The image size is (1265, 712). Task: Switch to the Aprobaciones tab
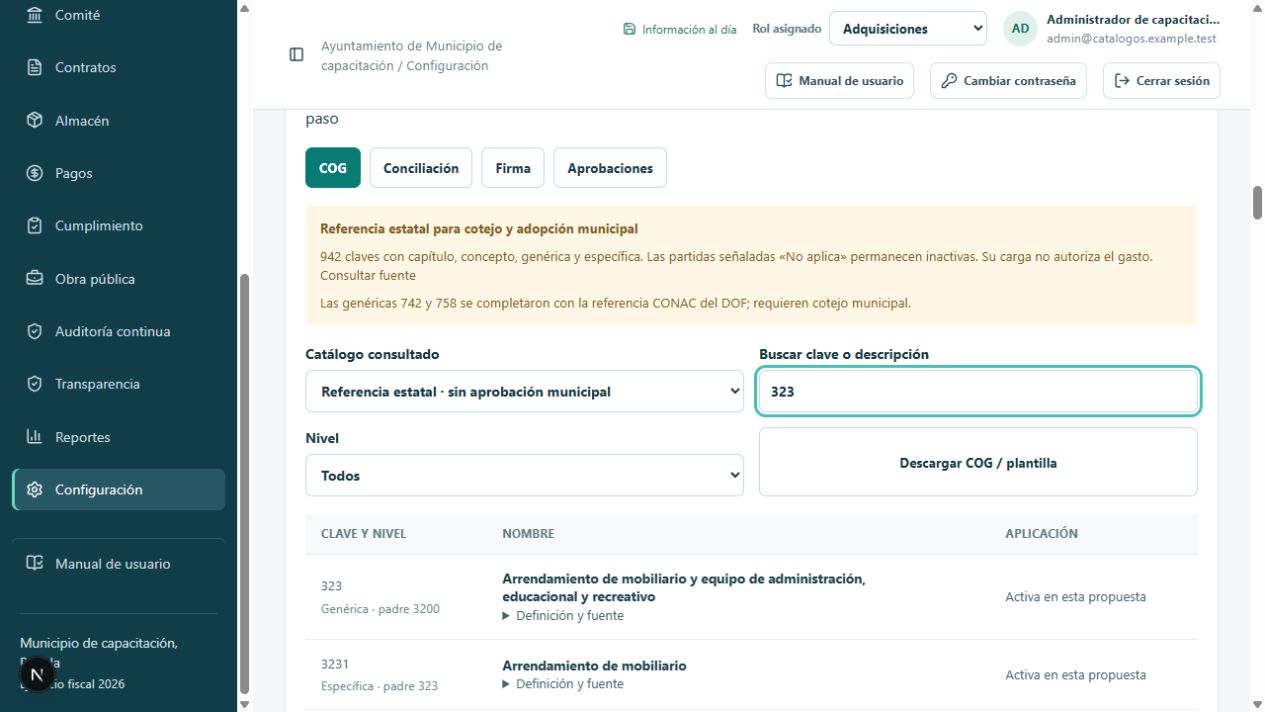click(x=610, y=168)
